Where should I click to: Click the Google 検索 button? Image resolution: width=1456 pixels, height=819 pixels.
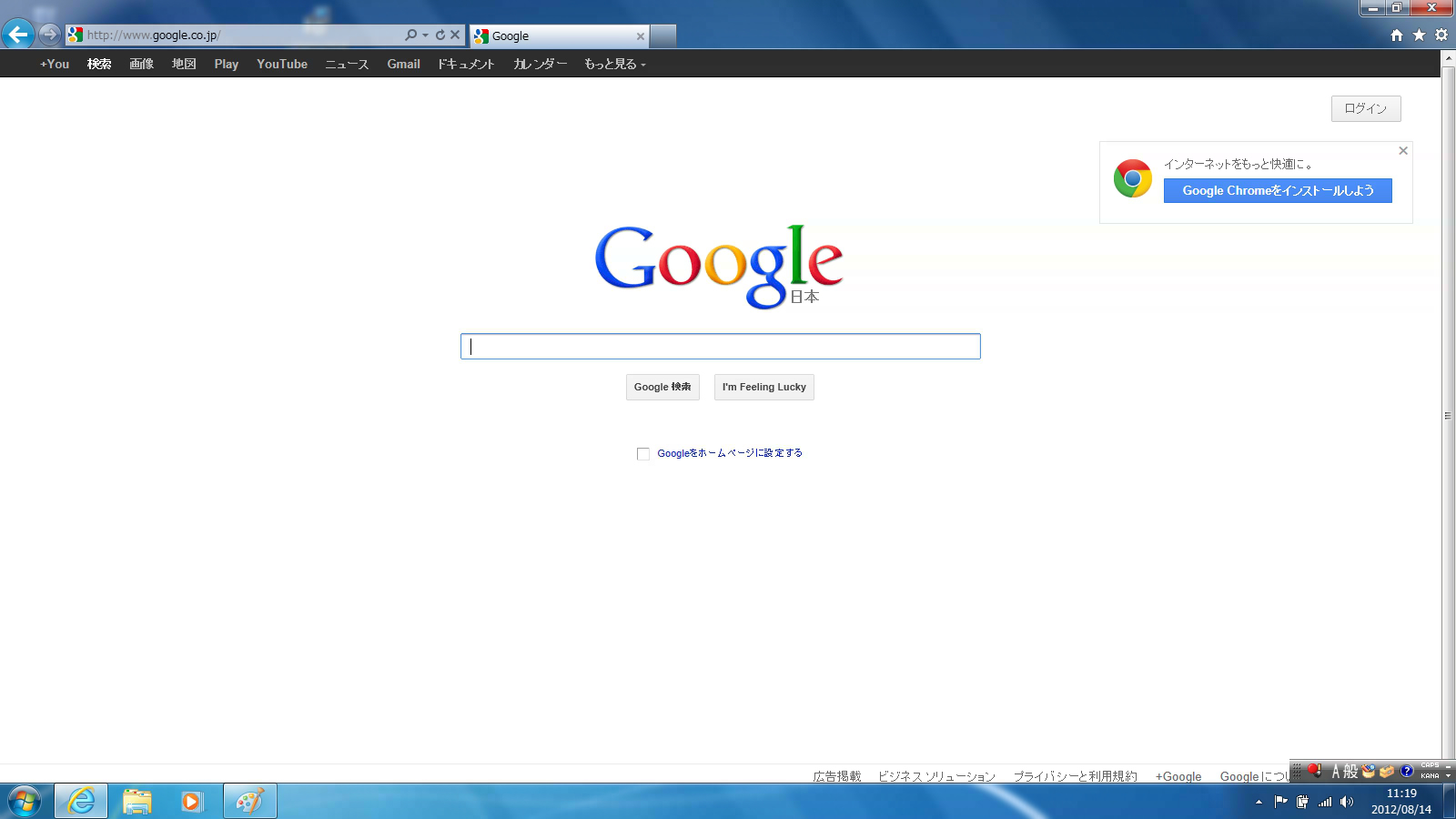(x=662, y=387)
